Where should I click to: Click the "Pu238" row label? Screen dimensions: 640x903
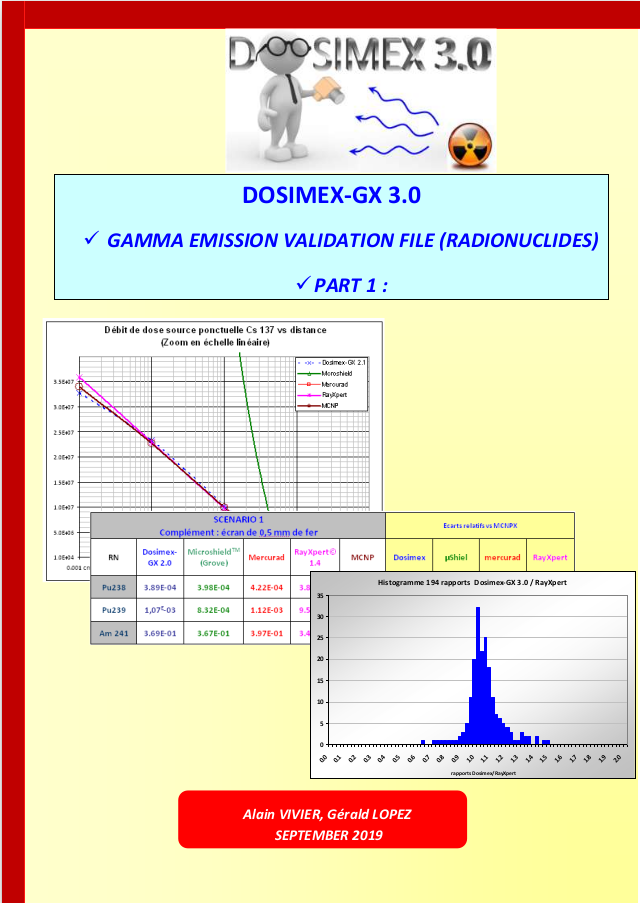(113, 587)
